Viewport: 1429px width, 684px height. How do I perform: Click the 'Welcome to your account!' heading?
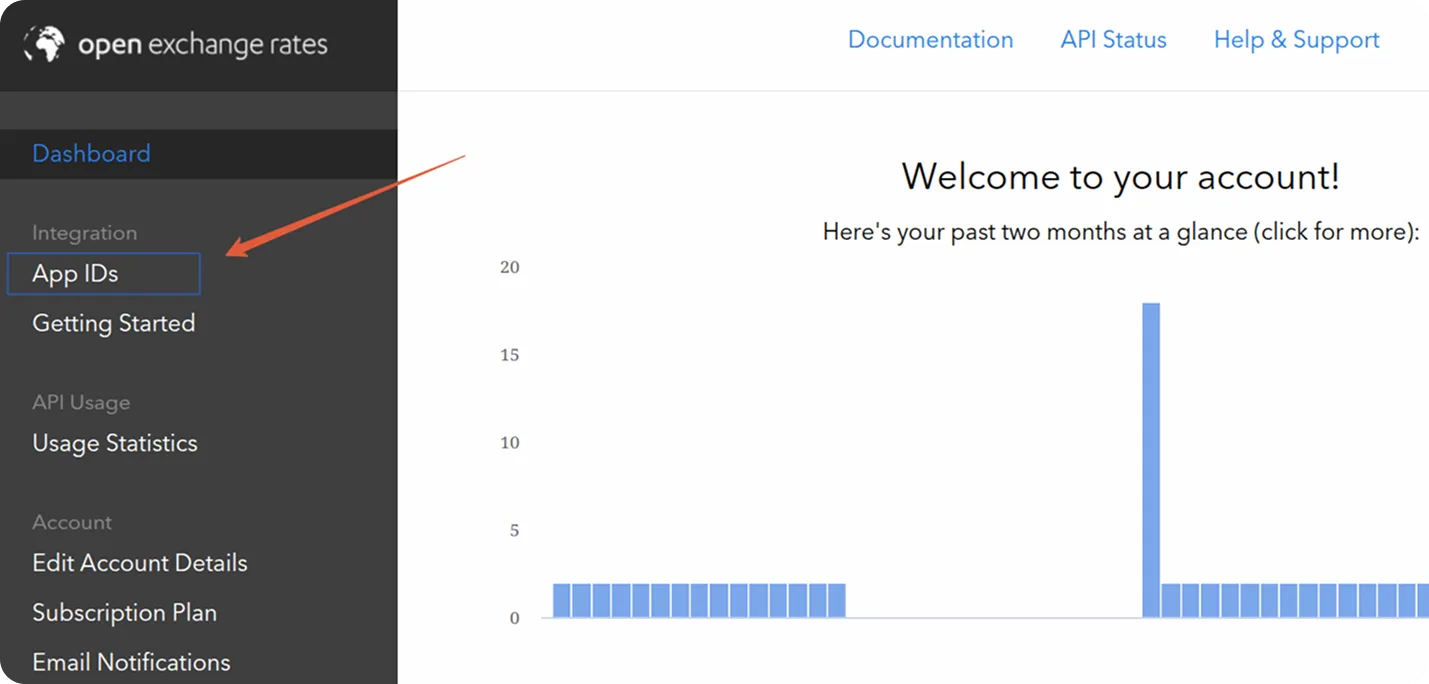[1120, 177]
